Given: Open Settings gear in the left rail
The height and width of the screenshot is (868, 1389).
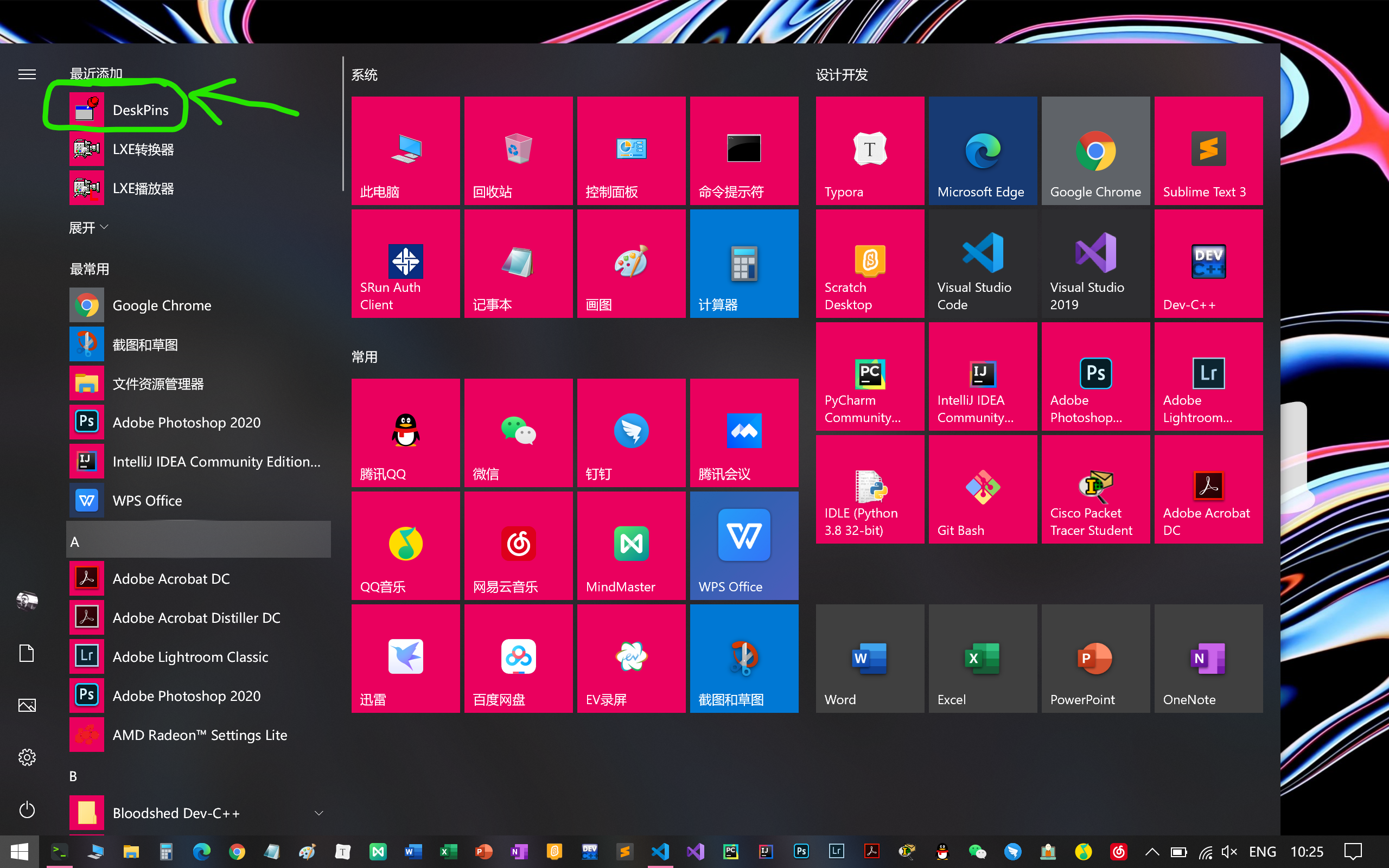Looking at the screenshot, I should click(27, 757).
